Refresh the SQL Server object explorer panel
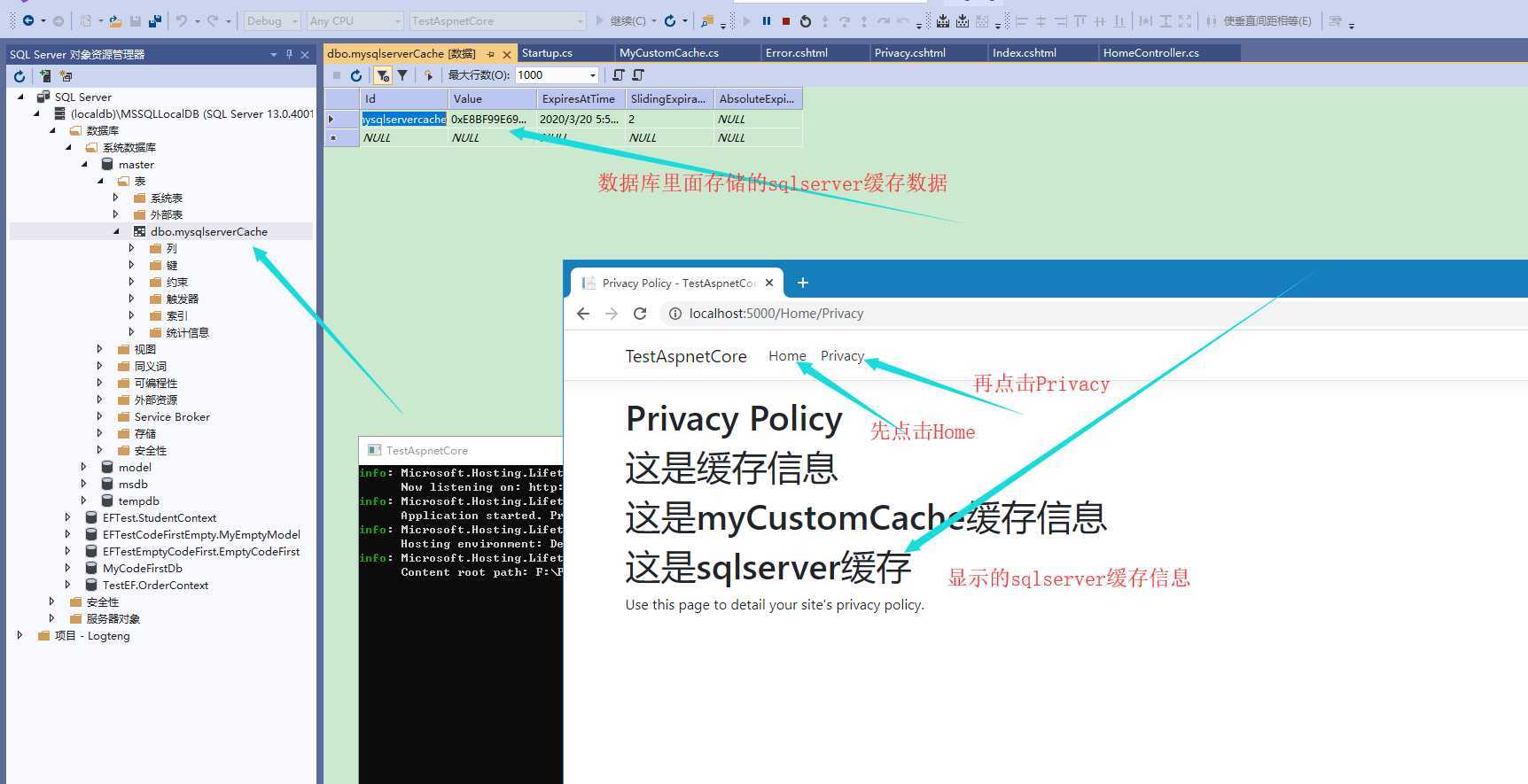The height and width of the screenshot is (784, 1528). [19, 76]
